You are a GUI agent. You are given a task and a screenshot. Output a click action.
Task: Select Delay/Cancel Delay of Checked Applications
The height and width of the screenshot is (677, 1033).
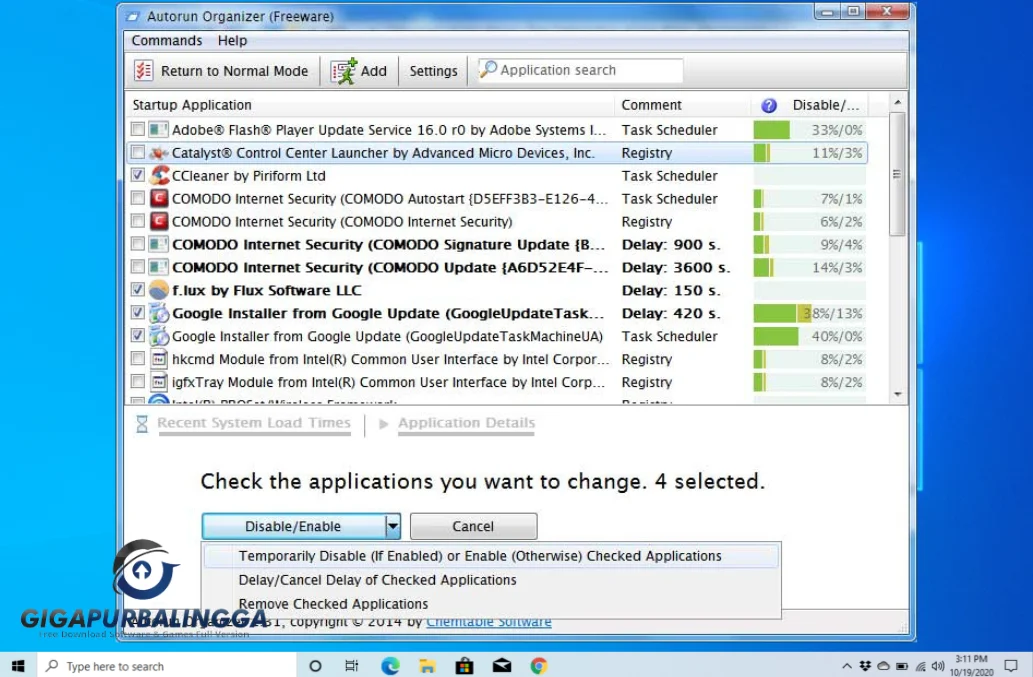tap(491, 580)
